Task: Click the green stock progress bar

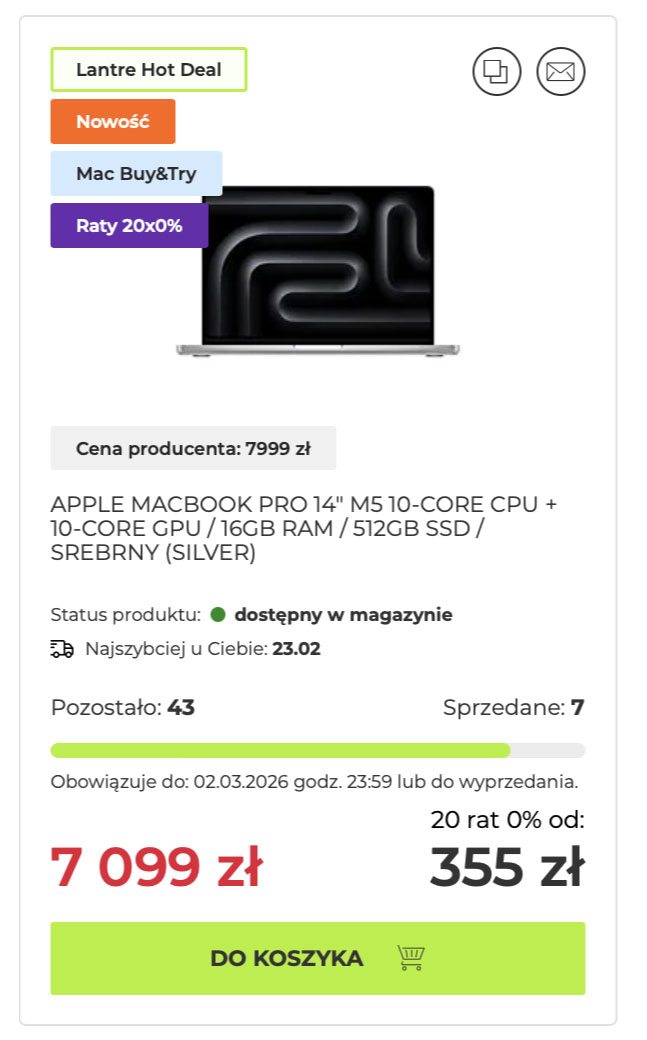Action: 280,750
